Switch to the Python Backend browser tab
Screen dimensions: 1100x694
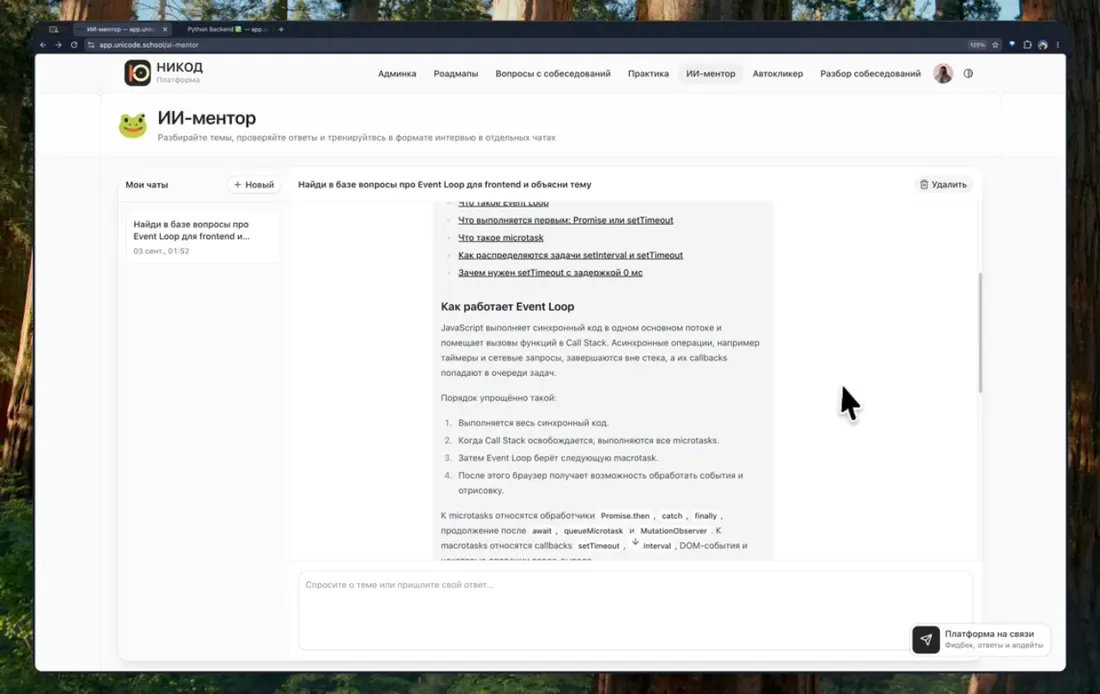point(227,29)
